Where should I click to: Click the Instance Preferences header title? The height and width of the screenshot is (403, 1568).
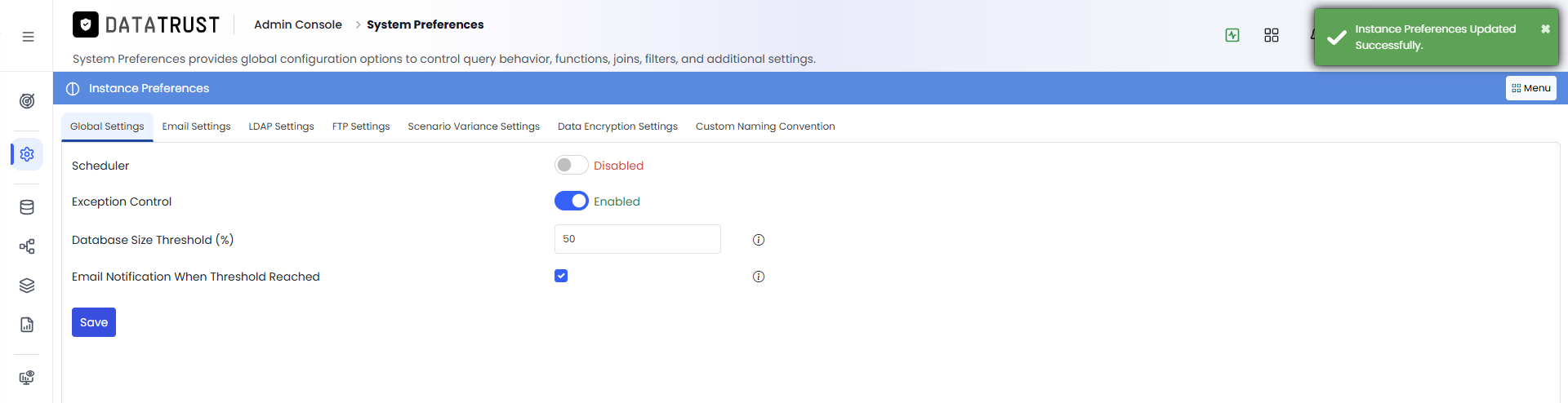[x=149, y=88]
